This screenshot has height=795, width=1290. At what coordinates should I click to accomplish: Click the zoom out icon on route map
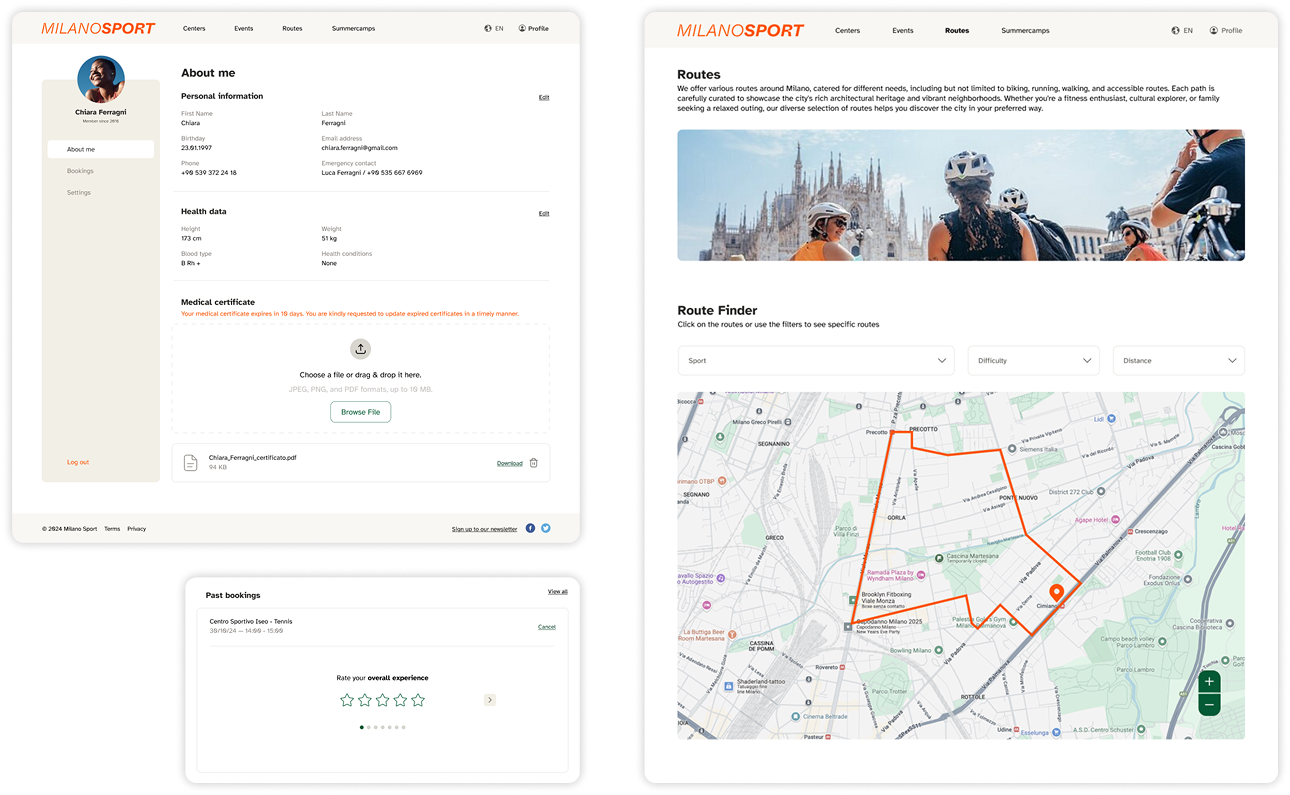pos(1209,704)
